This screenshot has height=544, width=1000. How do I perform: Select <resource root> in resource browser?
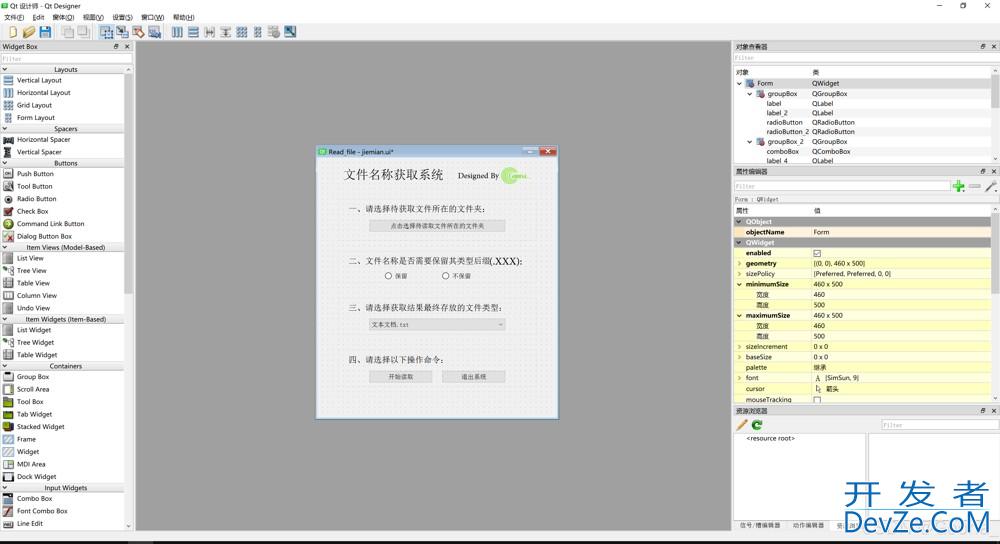pos(770,439)
